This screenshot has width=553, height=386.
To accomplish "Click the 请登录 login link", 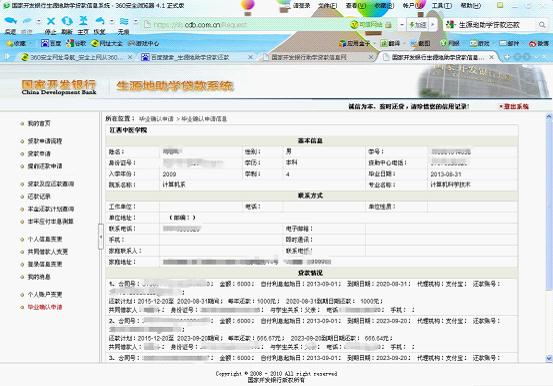I will pos(302,6).
